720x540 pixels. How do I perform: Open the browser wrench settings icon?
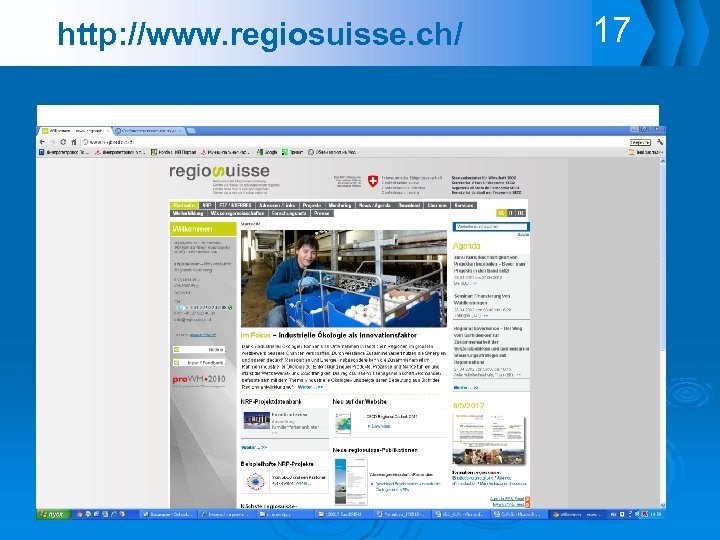660,142
